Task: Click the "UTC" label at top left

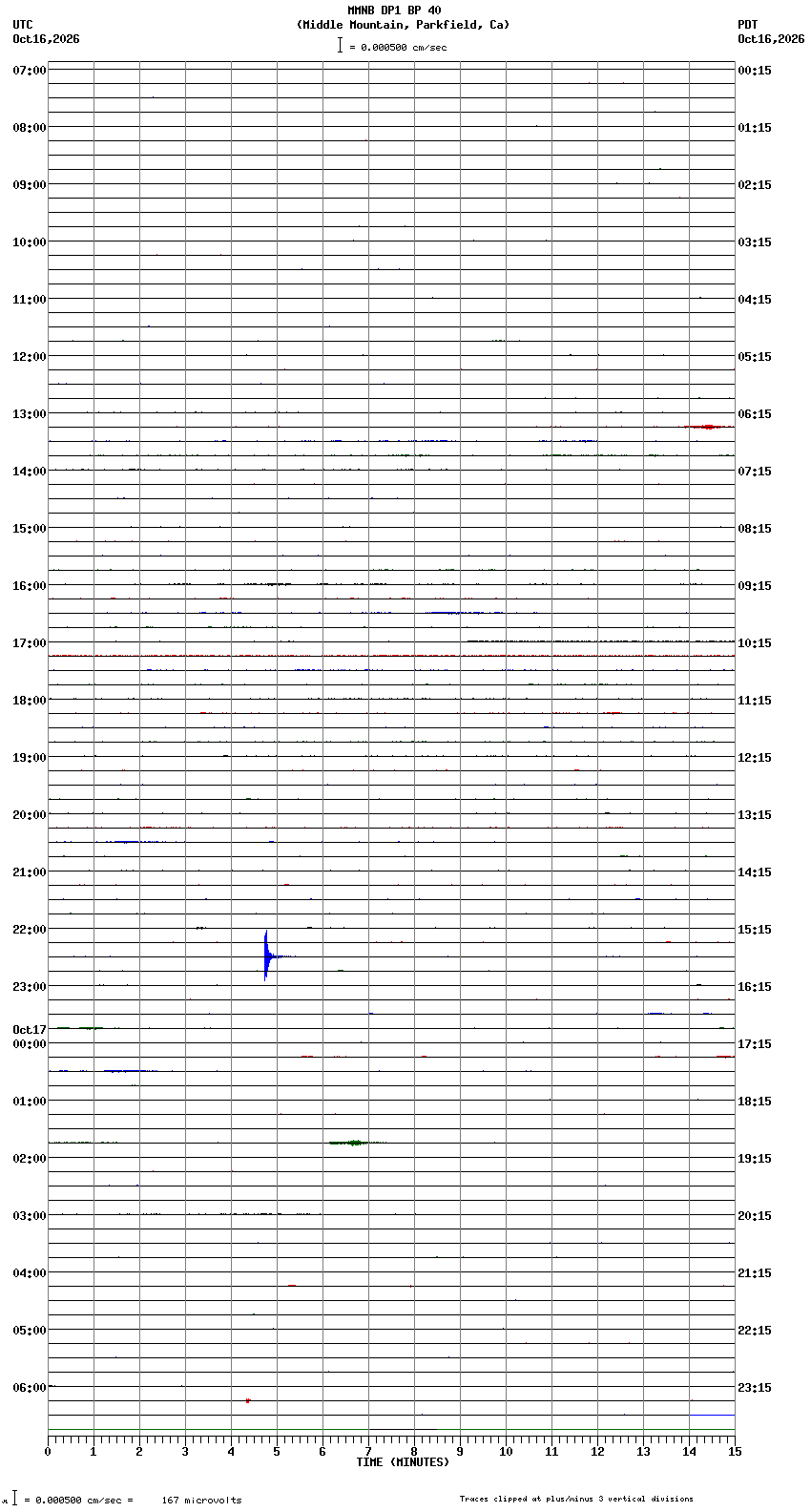Action: (23, 25)
